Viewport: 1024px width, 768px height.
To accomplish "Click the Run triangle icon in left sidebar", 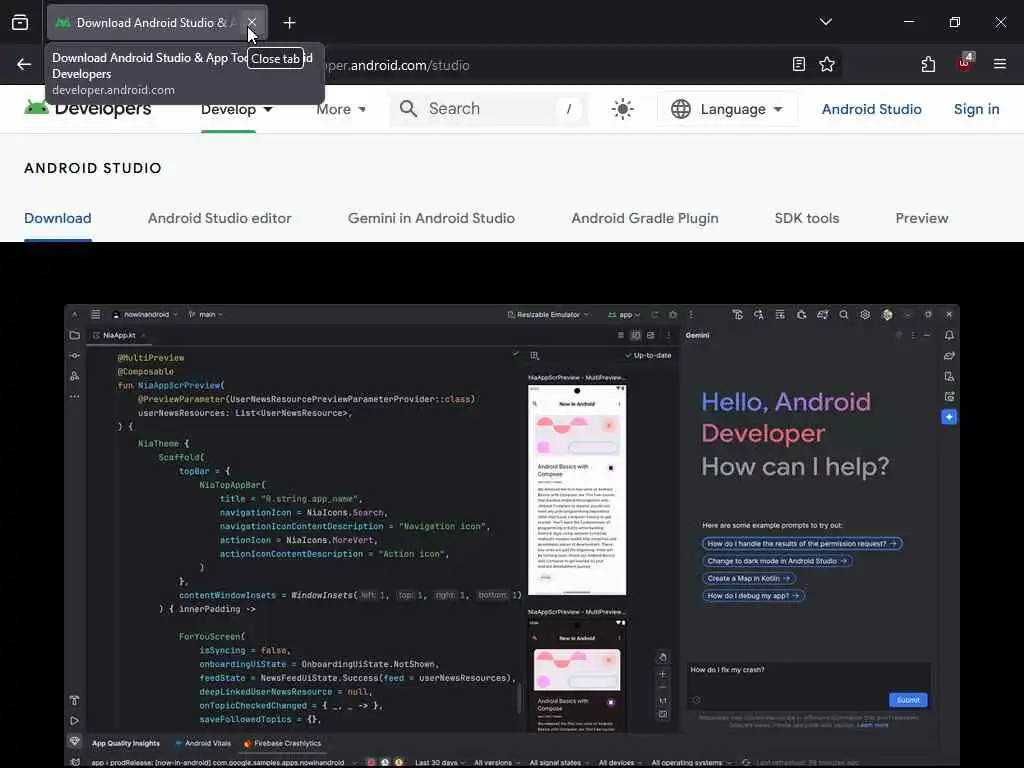I will tap(74, 721).
